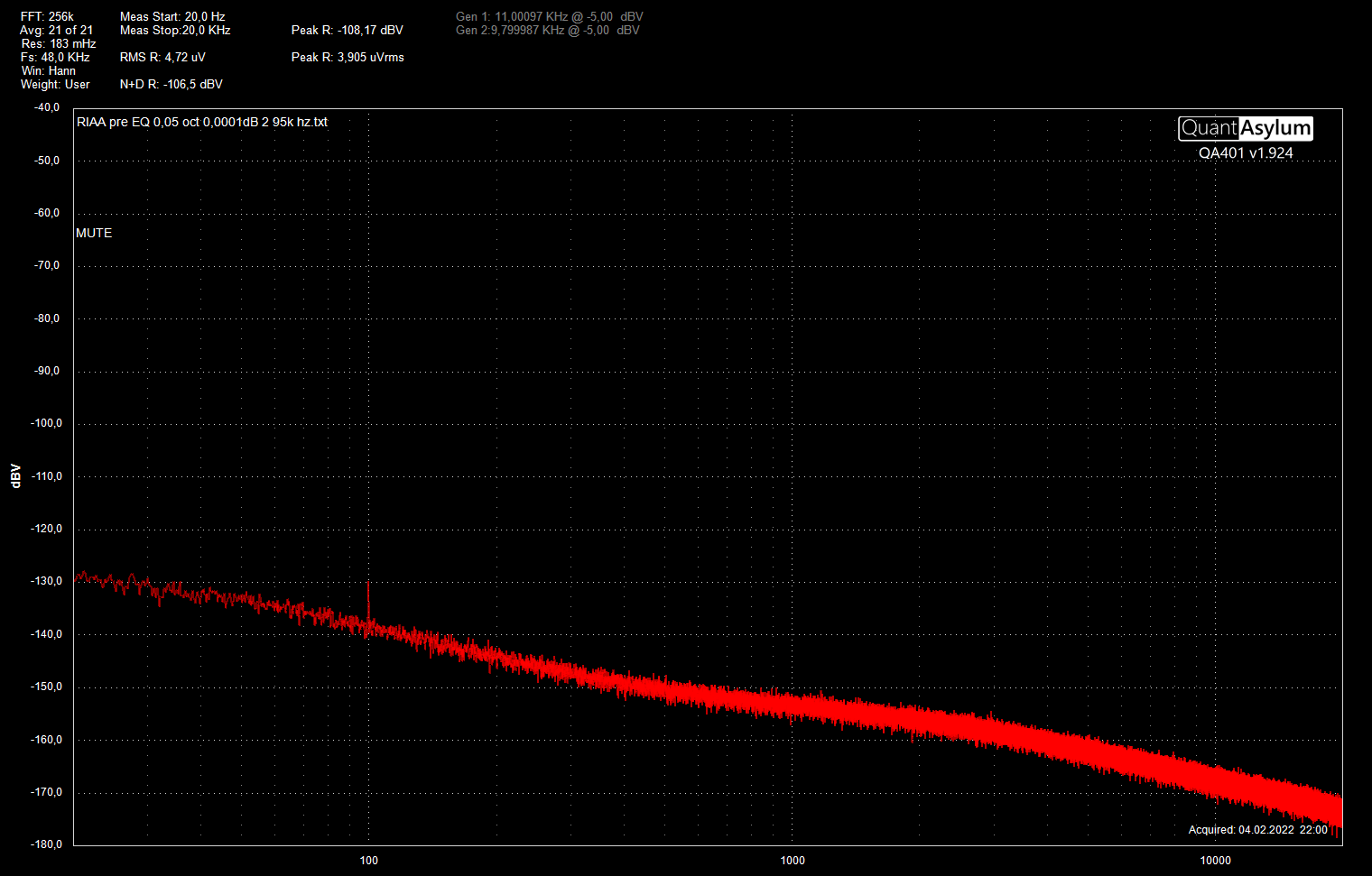
Task: Click the -40,0 Y-axis label
Action: pos(47,106)
